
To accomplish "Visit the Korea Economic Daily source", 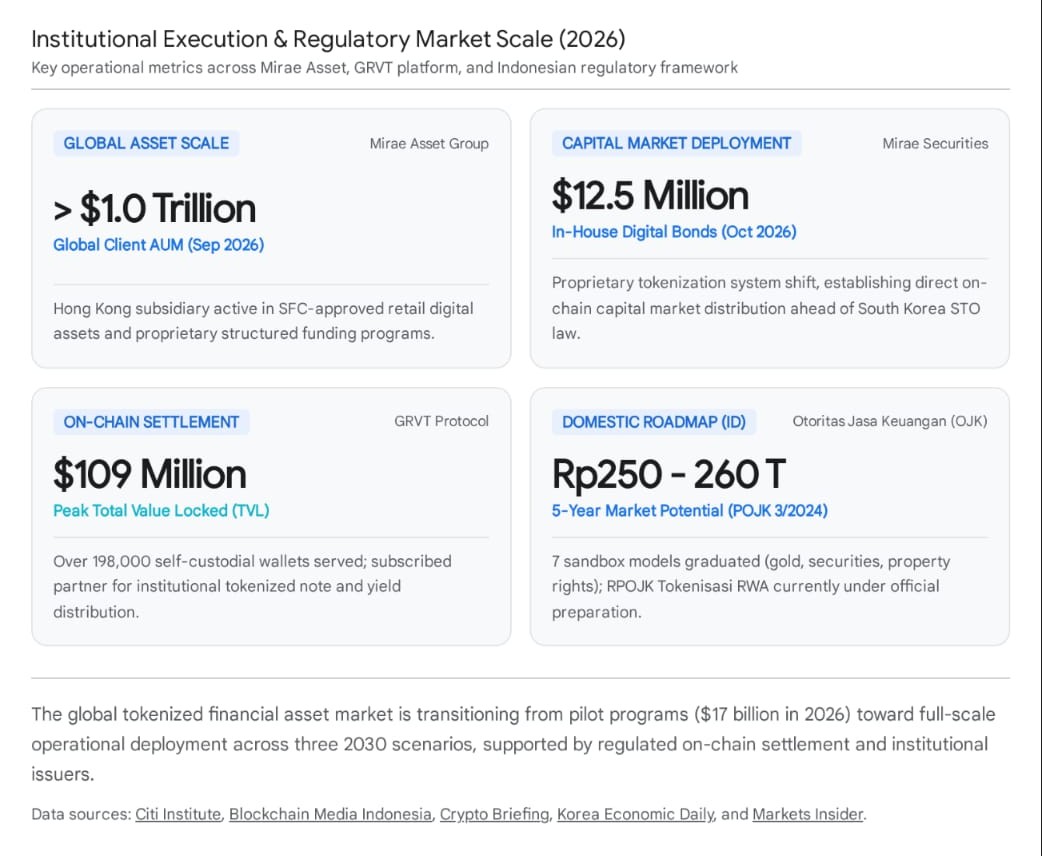I will tap(636, 814).
